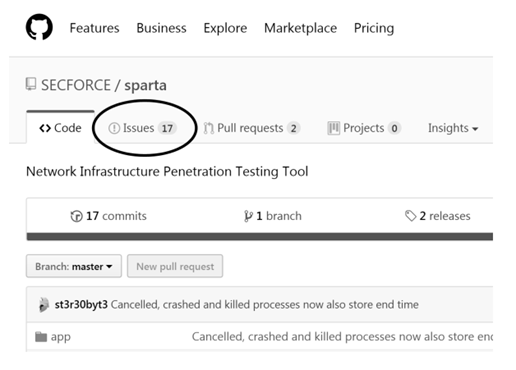Open the commit message in the app row
The width and height of the screenshot is (516, 370).
(342, 337)
